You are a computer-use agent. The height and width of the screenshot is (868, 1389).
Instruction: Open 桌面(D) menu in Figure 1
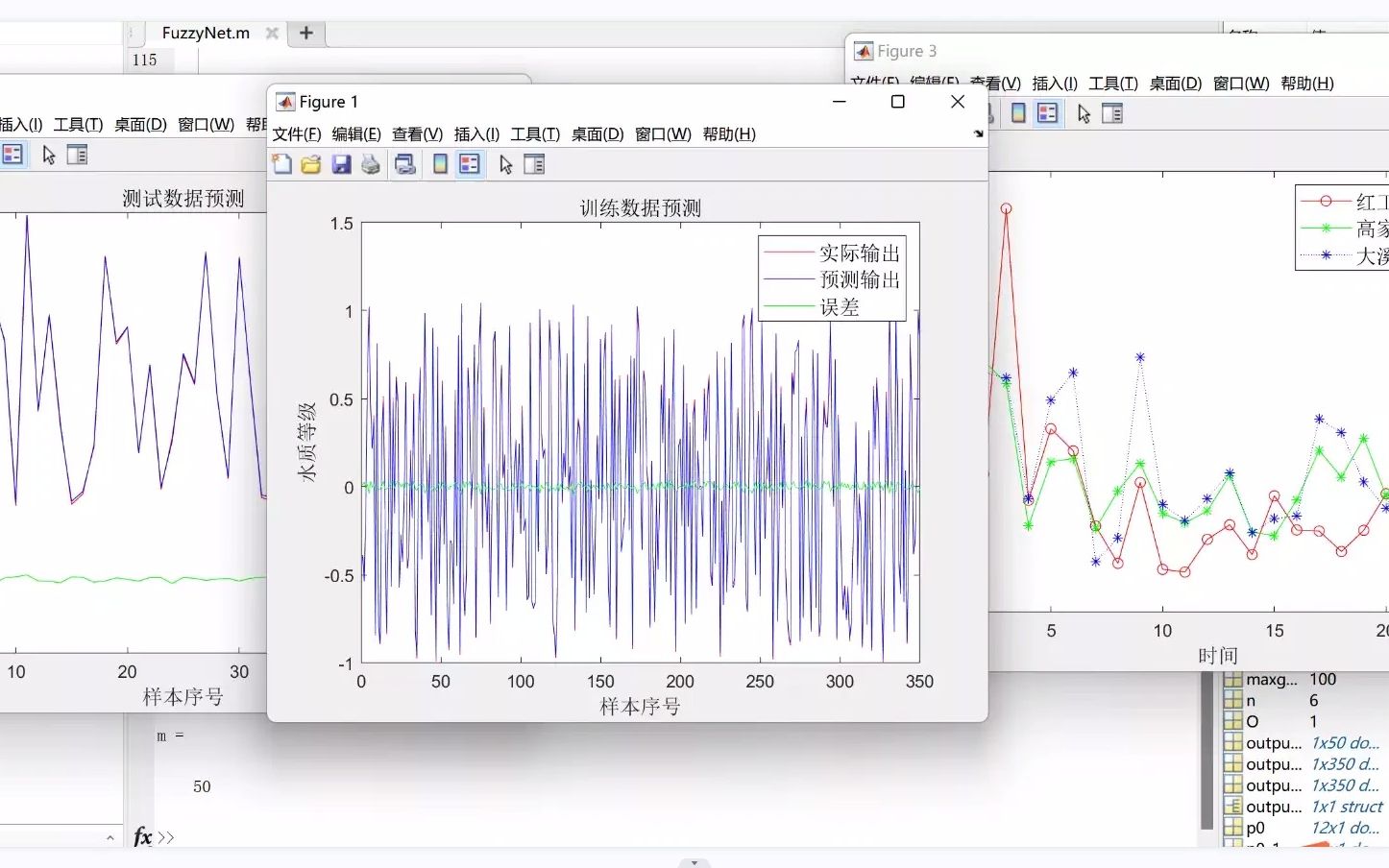pos(597,134)
